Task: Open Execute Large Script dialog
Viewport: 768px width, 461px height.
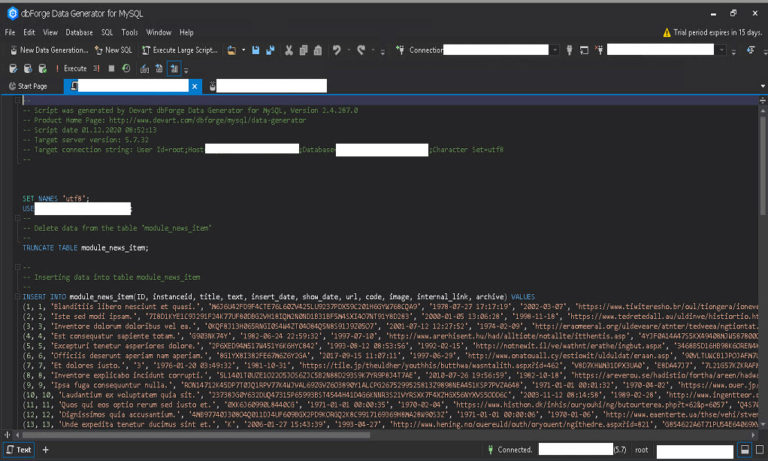Action: 179,50
